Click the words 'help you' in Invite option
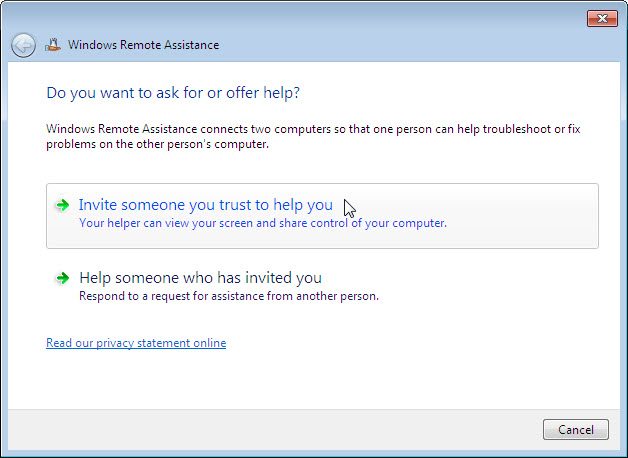The width and height of the screenshot is (628, 458). tap(303, 205)
